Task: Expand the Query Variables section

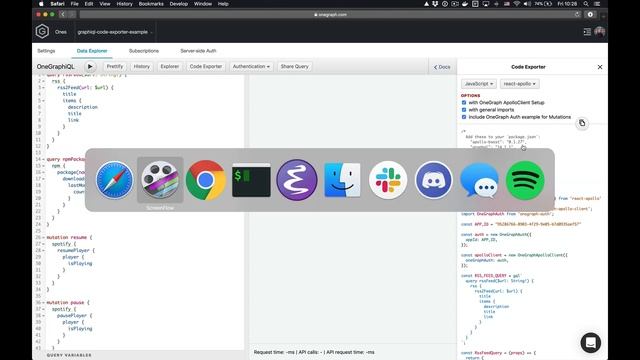Action: click(69, 355)
